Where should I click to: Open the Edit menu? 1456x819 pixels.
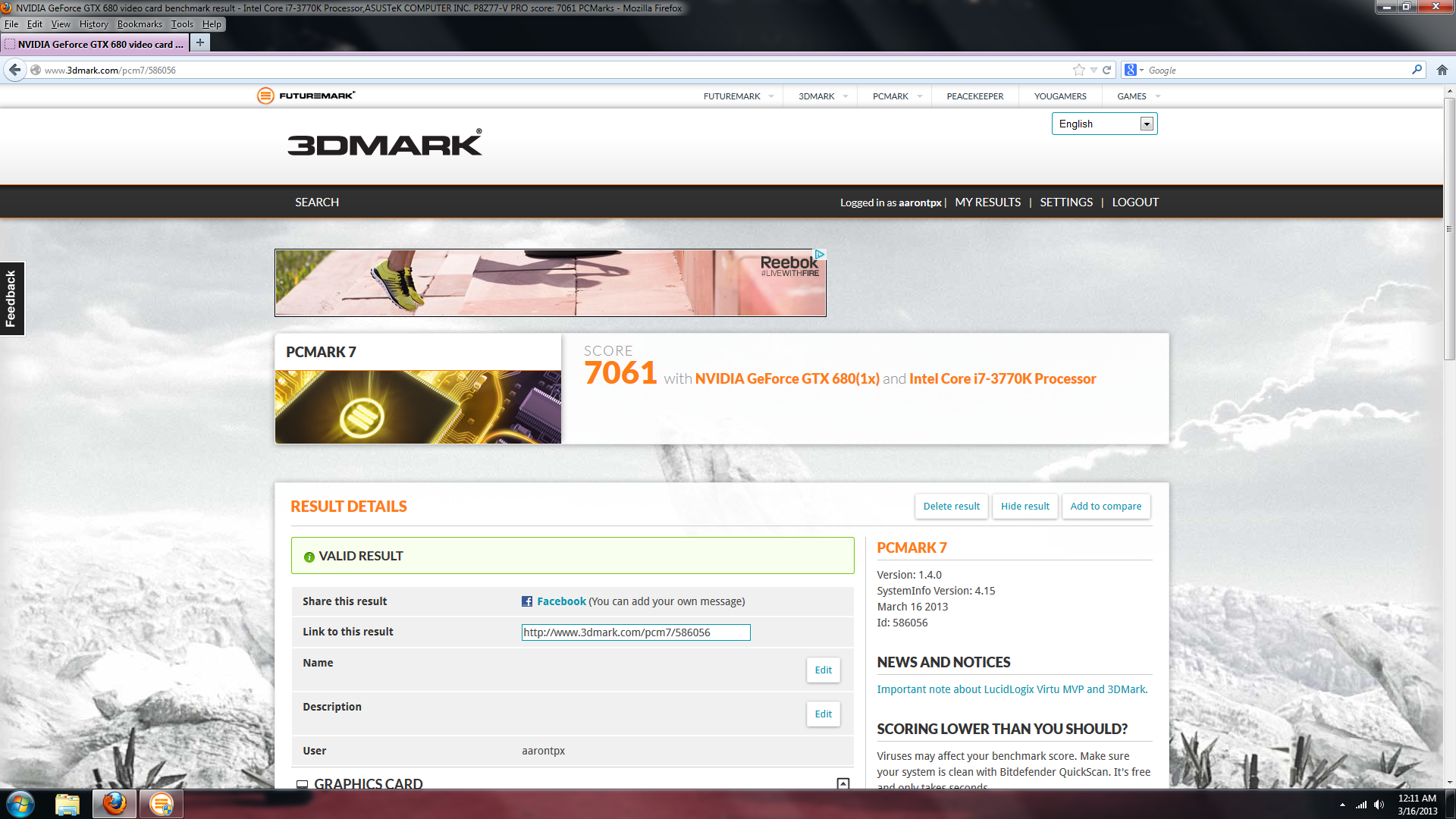(x=35, y=24)
